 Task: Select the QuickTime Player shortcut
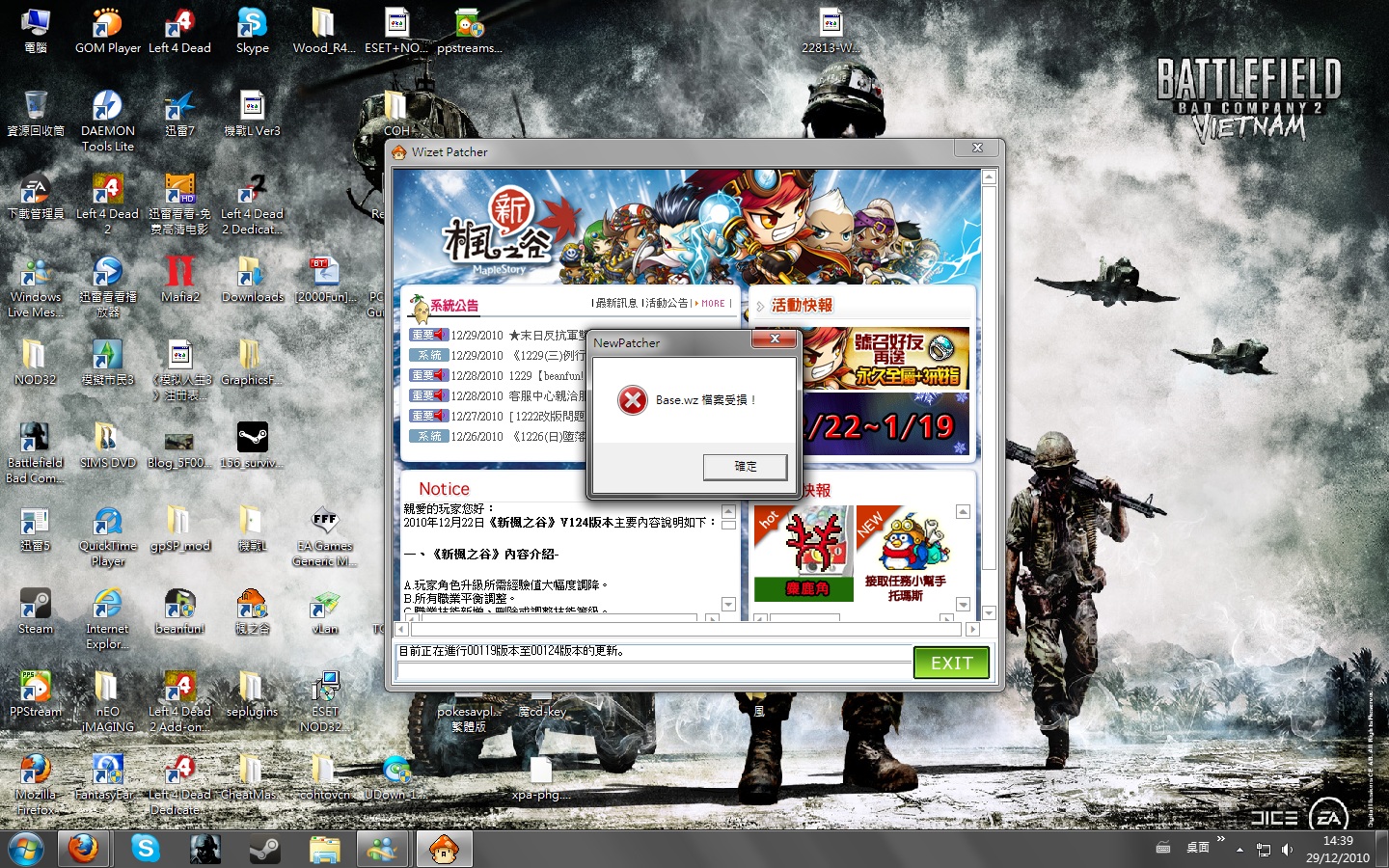click(107, 535)
